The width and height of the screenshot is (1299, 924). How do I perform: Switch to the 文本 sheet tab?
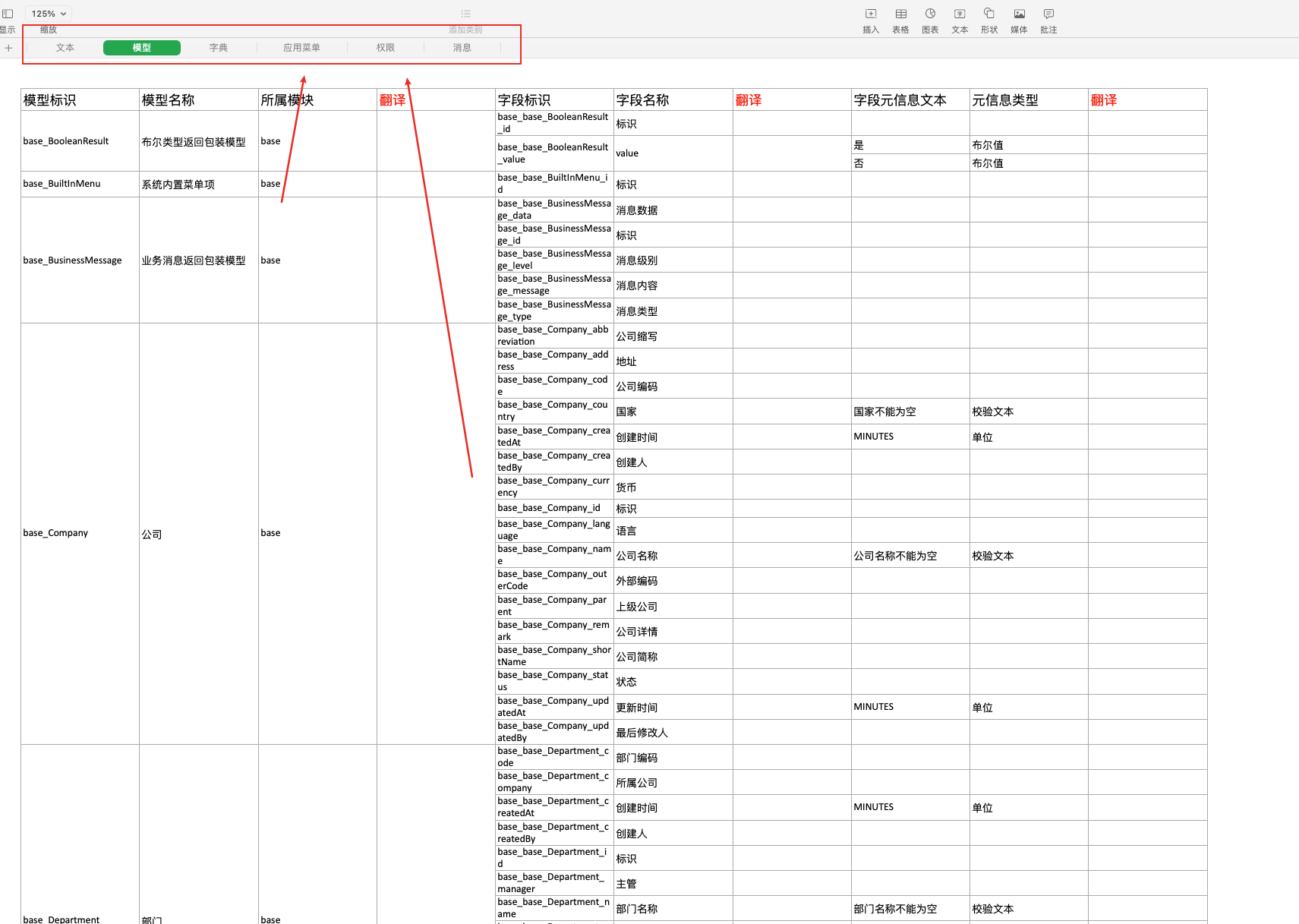click(65, 48)
